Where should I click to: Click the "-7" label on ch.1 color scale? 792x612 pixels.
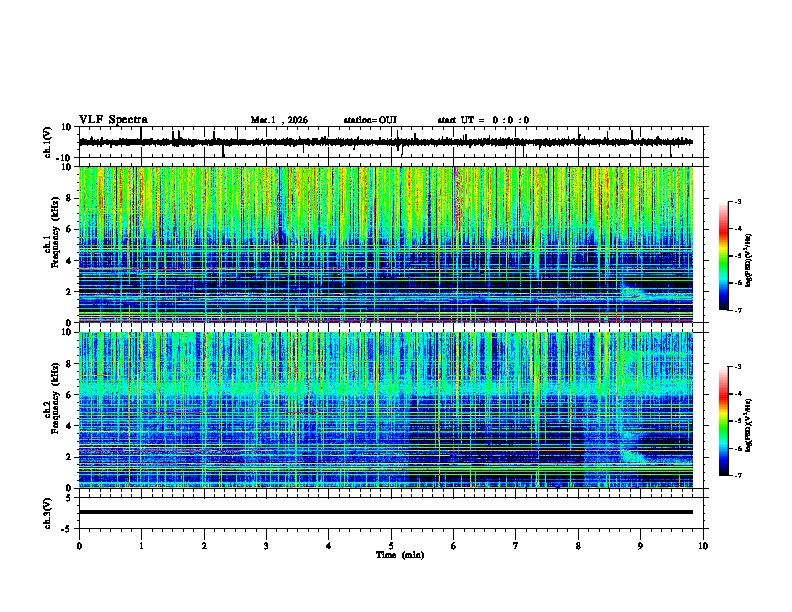(738, 310)
